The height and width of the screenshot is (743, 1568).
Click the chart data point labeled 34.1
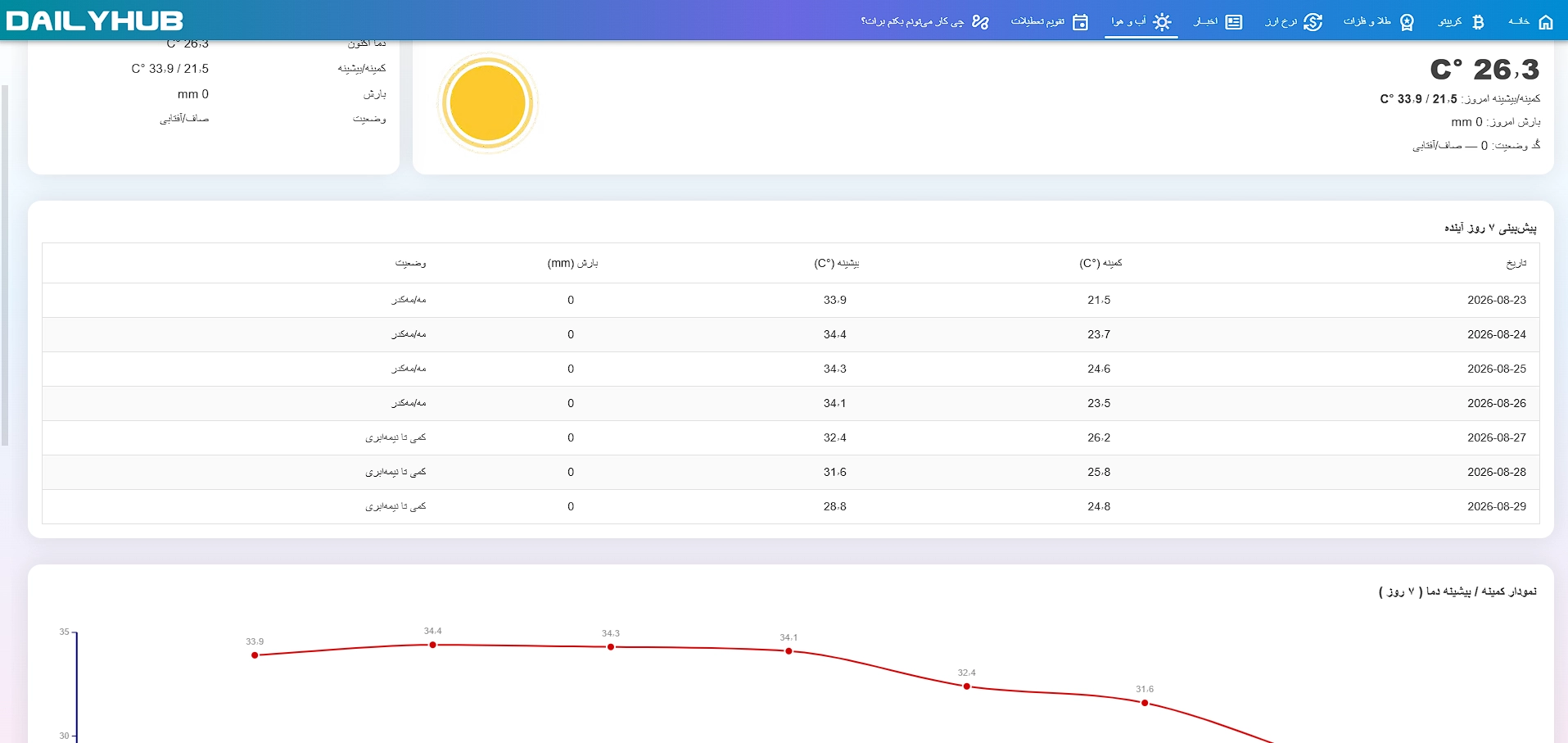tap(789, 651)
